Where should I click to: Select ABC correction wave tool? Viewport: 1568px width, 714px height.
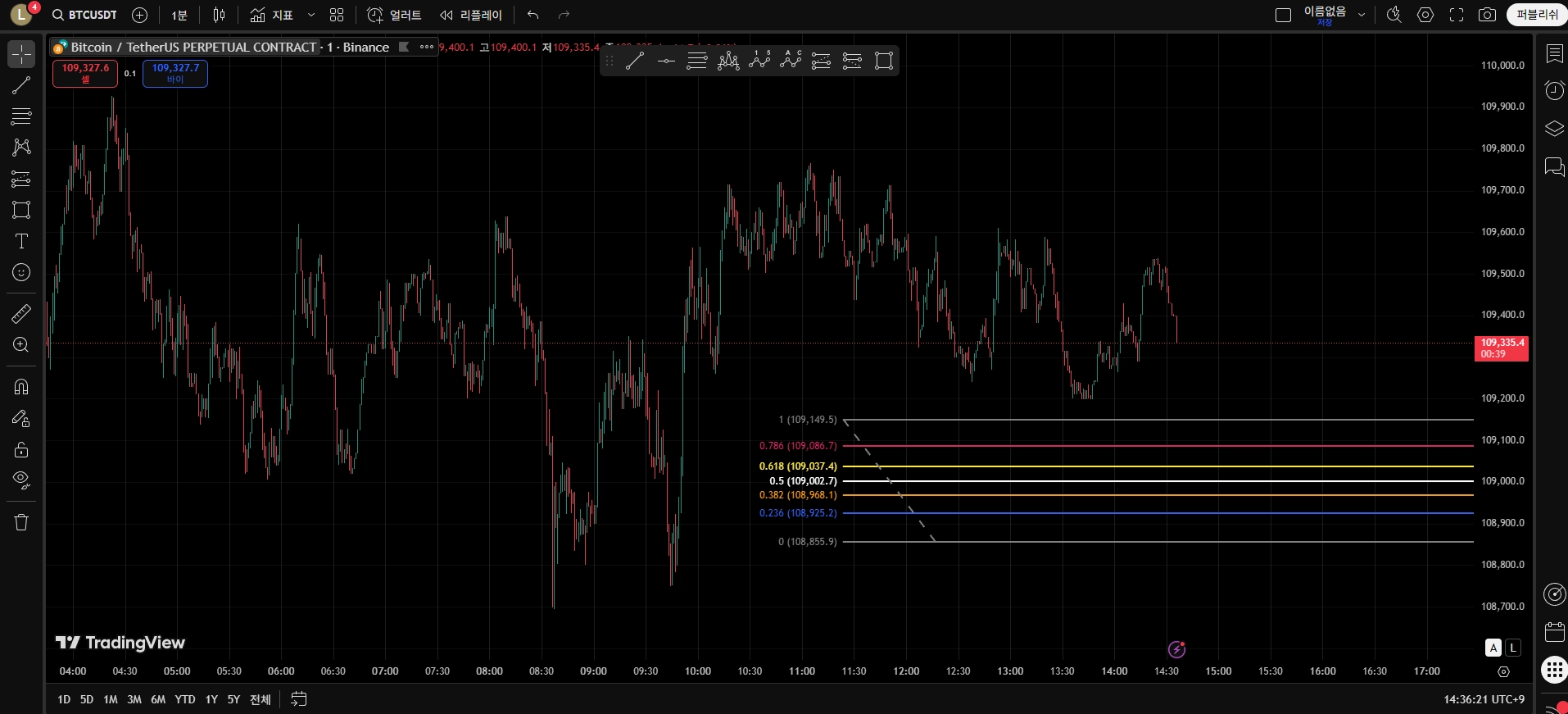coord(791,61)
